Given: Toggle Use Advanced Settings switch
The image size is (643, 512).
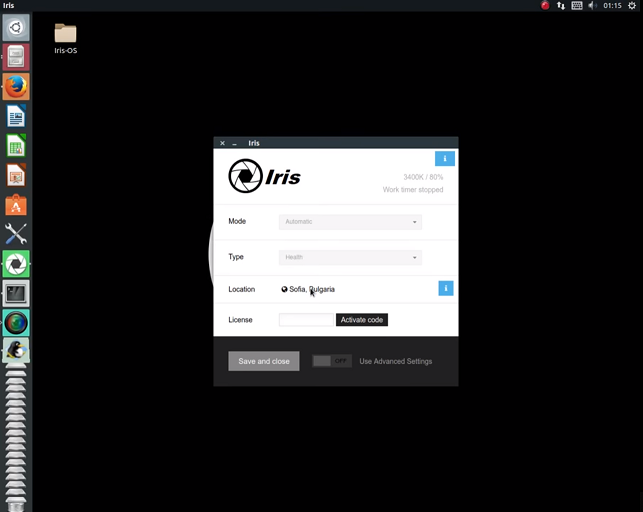Looking at the screenshot, I should coord(332,361).
